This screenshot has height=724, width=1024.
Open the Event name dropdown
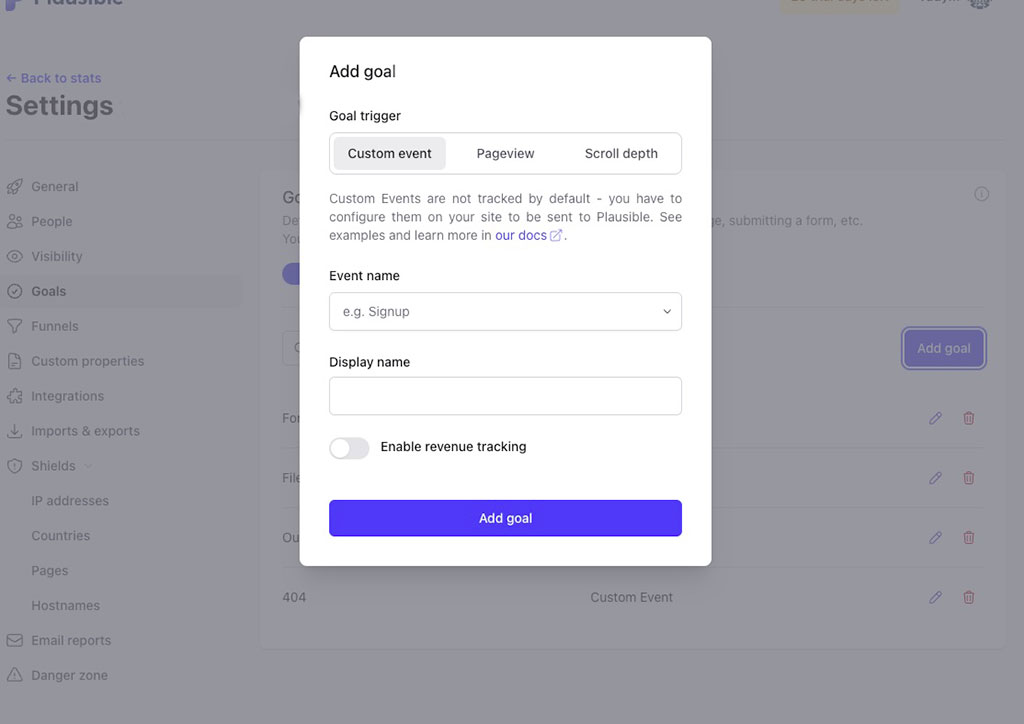pyautogui.click(x=505, y=311)
